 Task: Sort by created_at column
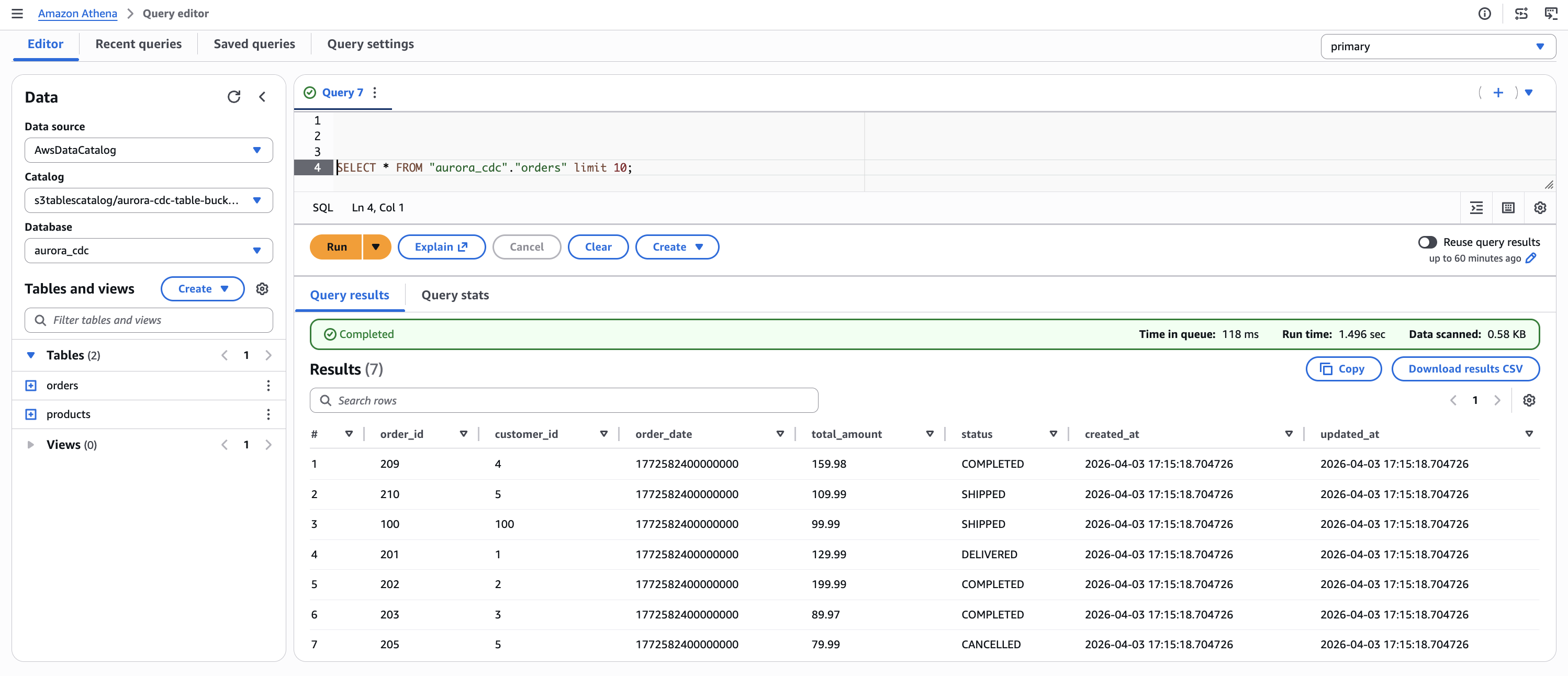(x=1289, y=434)
